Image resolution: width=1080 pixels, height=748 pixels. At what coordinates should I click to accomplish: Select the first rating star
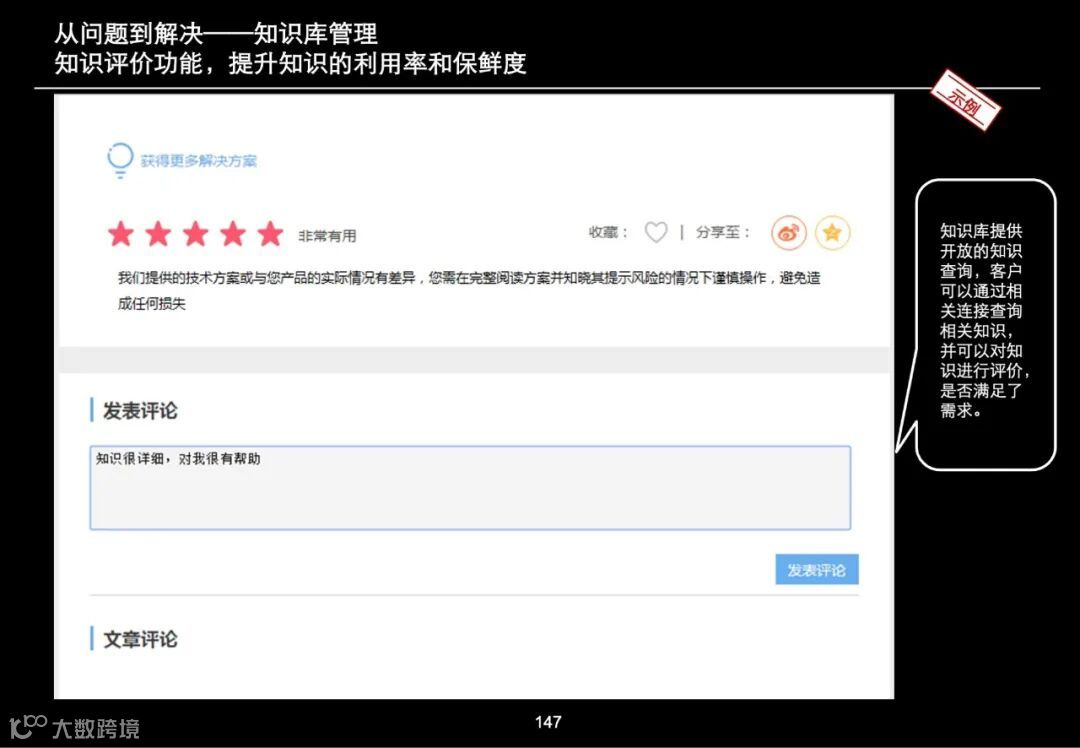[x=121, y=234]
